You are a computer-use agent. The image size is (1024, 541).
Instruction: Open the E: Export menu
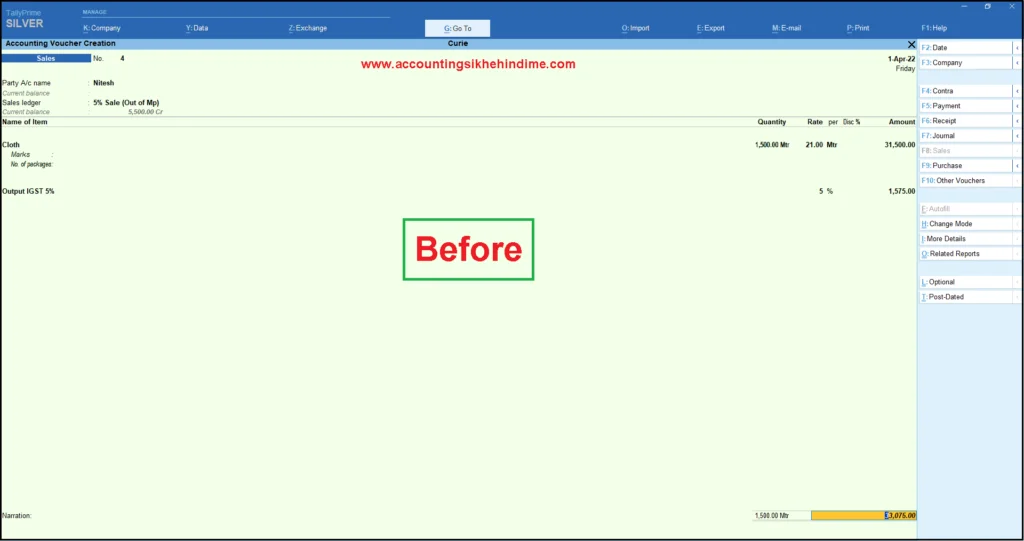click(711, 28)
